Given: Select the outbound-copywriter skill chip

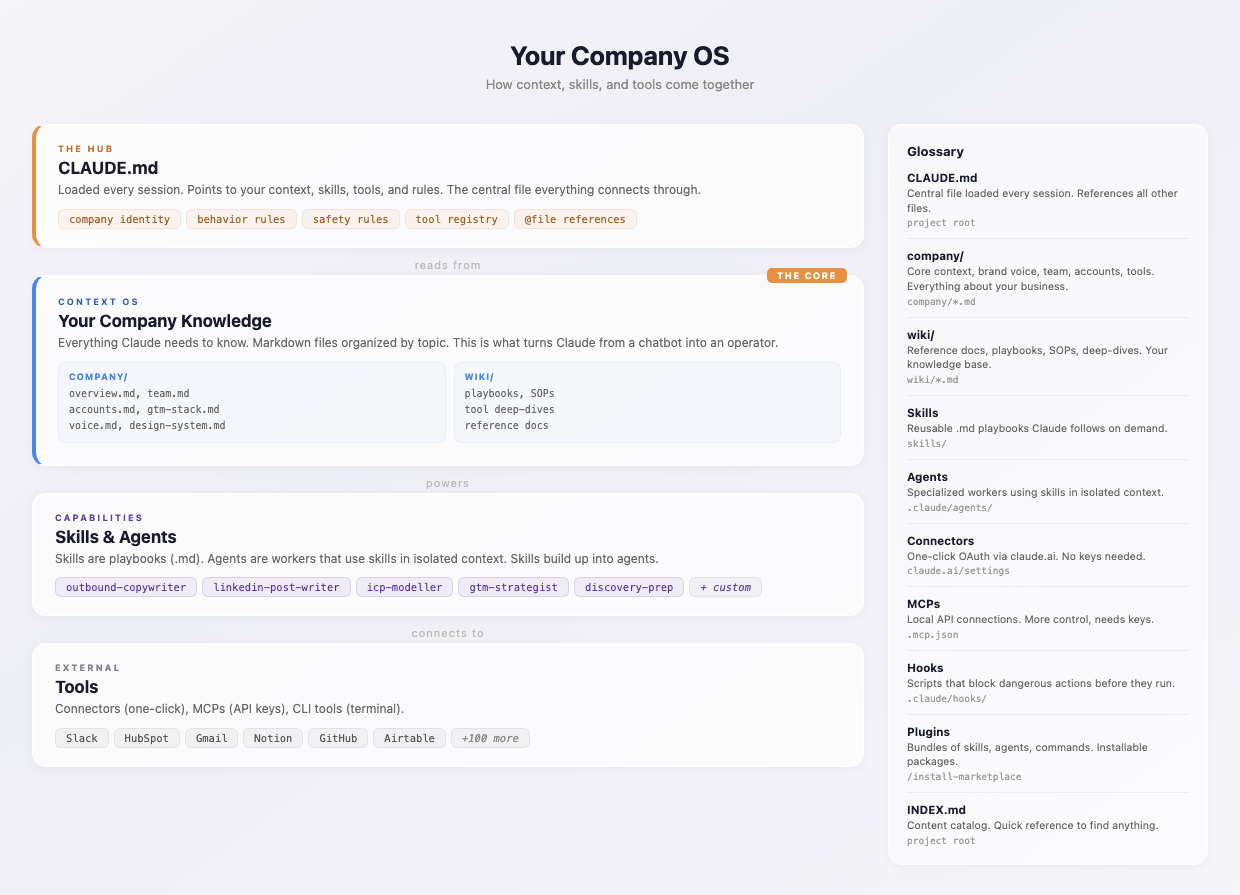Looking at the screenshot, I should point(126,587).
